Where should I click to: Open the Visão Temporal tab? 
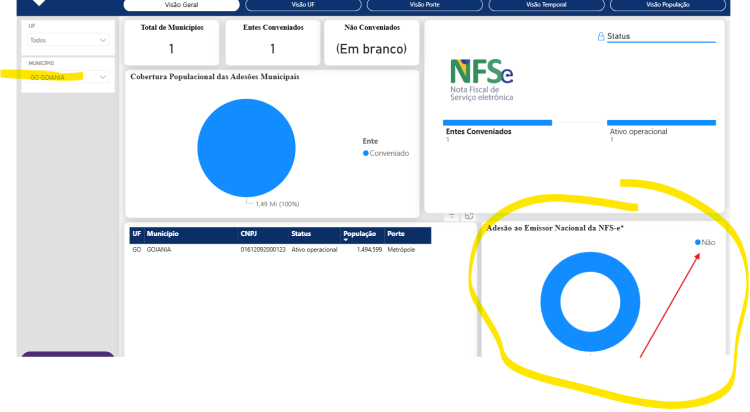pos(546,5)
